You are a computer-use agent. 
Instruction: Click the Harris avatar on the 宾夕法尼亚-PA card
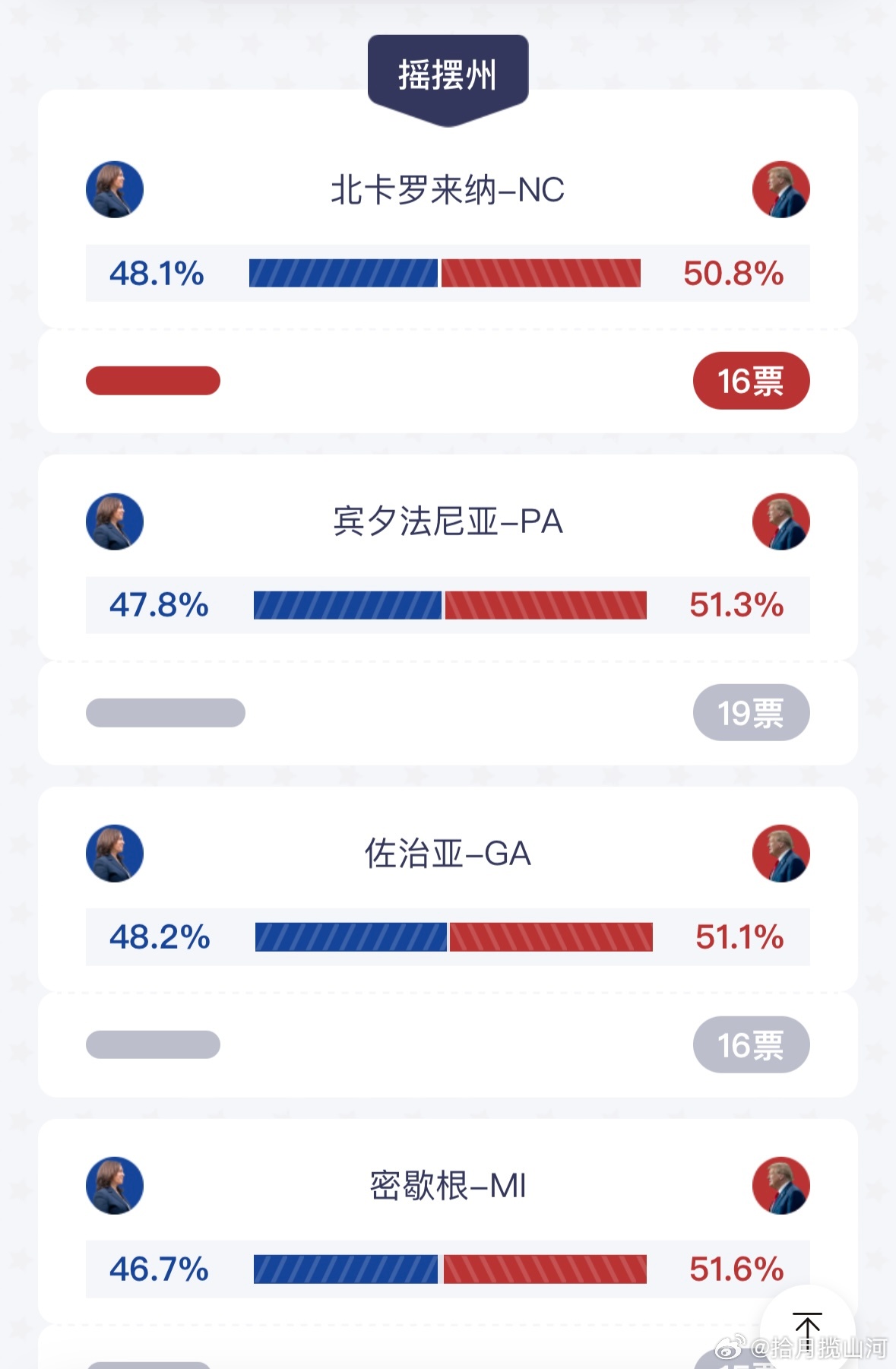point(115,521)
